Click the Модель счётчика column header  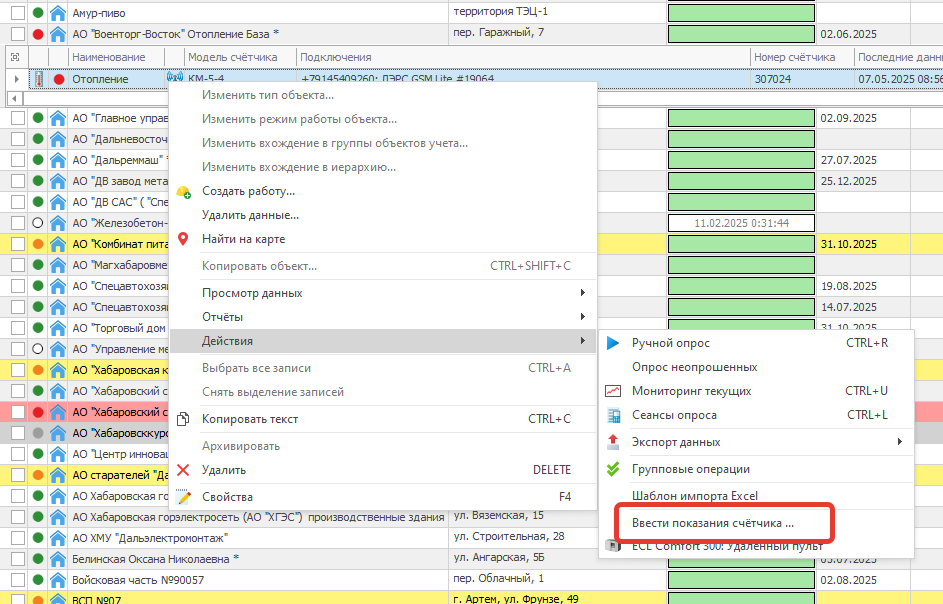[x=233, y=57]
